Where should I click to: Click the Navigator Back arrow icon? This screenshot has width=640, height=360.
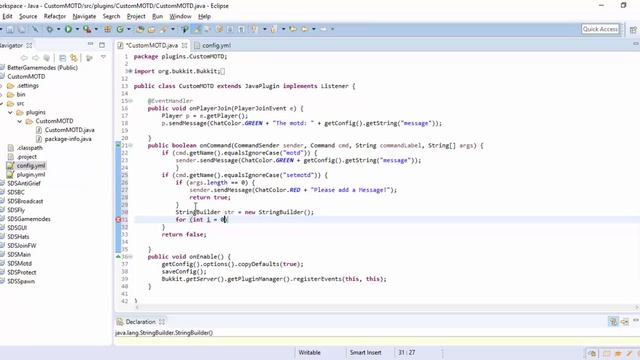[x=24, y=58]
